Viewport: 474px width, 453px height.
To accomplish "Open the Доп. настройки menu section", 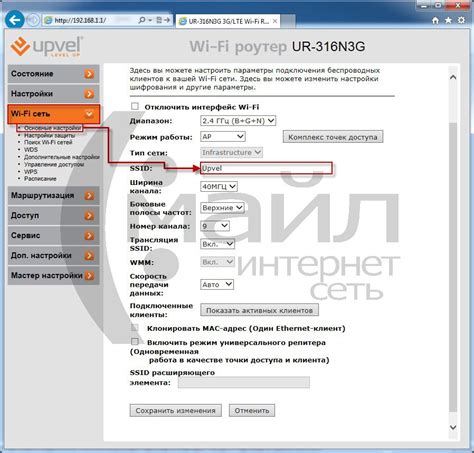I will click(53, 255).
